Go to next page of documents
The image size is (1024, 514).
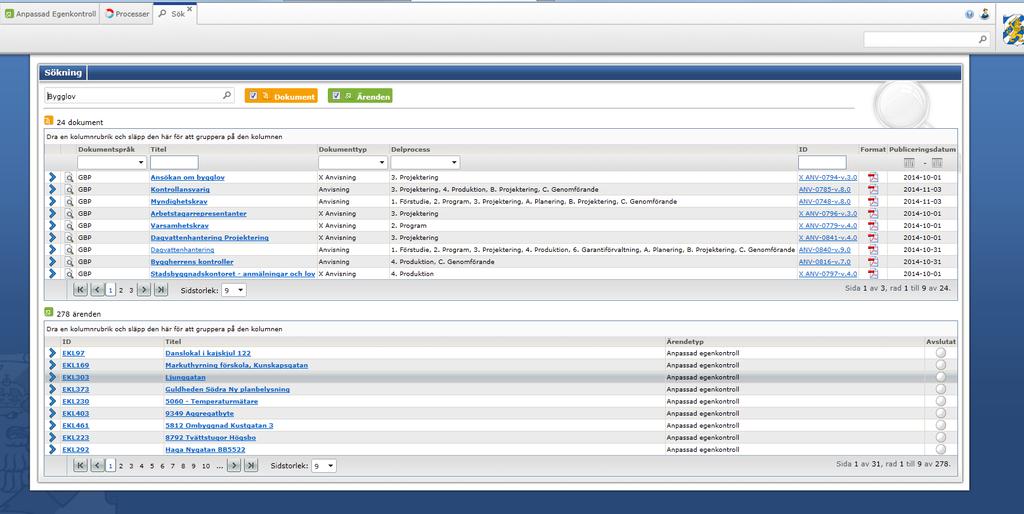click(144, 289)
